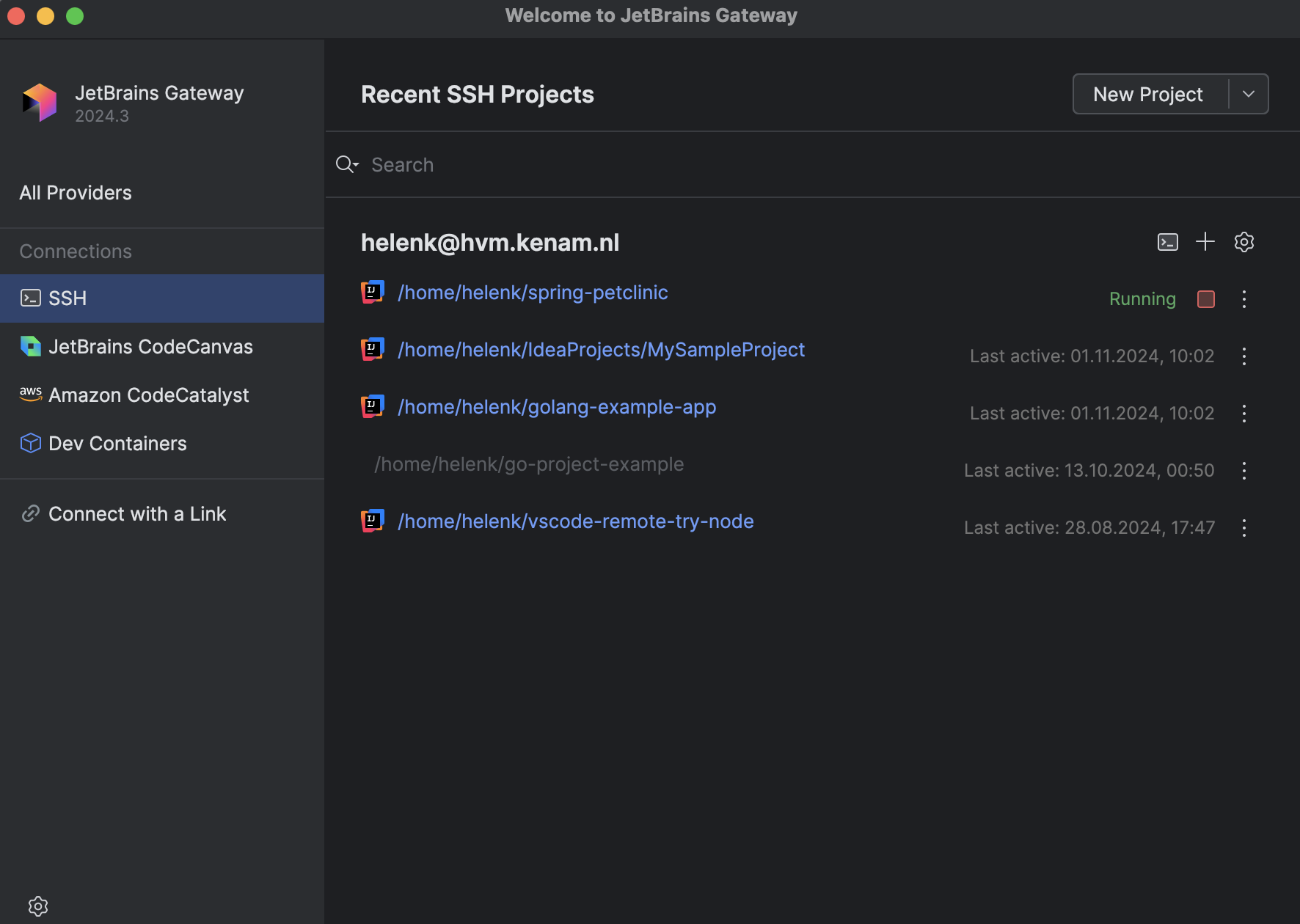Click the plus icon to add project
Viewport: 1300px width, 924px height.
(1205, 242)
